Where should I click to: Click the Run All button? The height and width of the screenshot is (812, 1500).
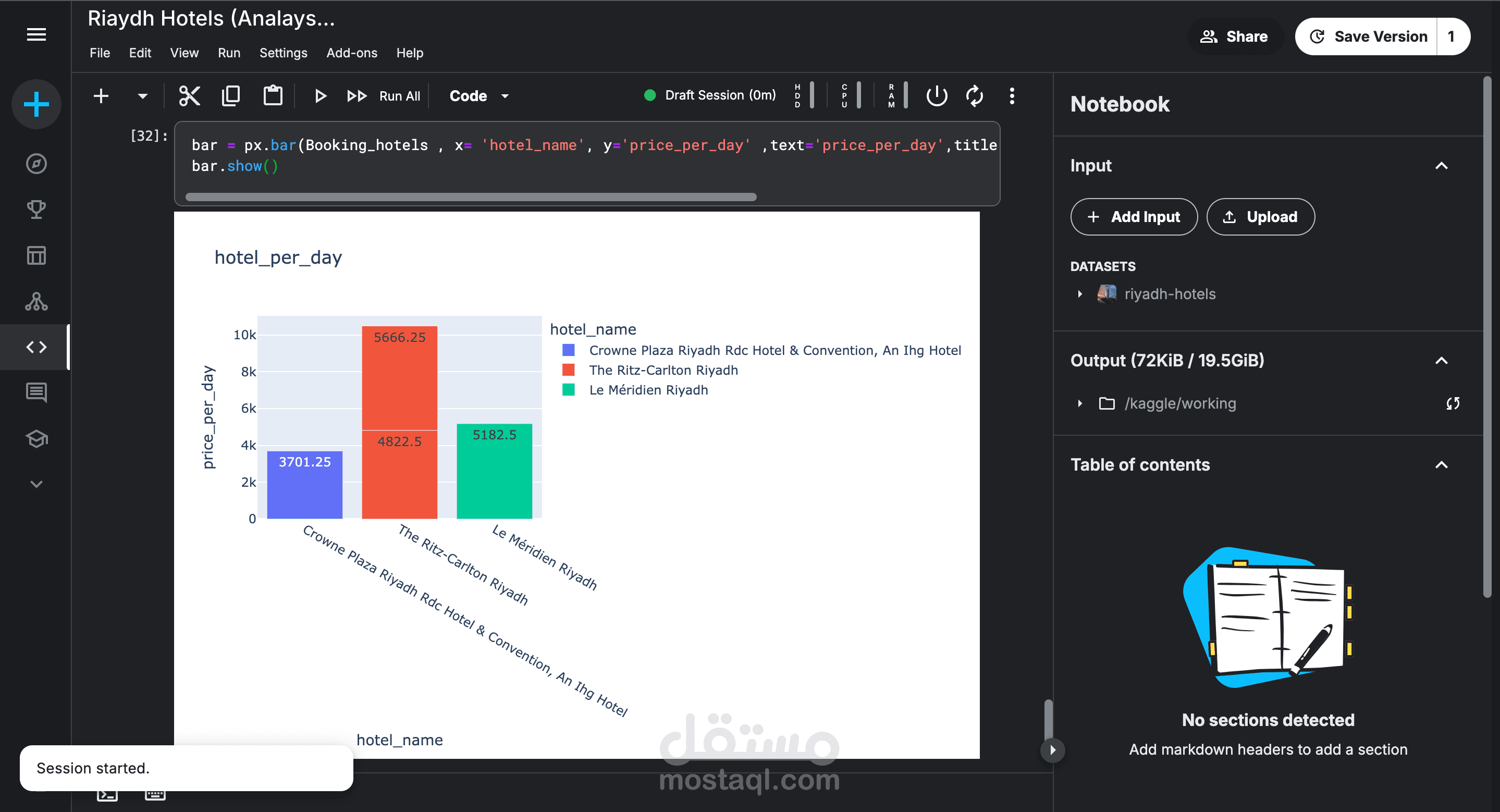[x=383, y=96]
